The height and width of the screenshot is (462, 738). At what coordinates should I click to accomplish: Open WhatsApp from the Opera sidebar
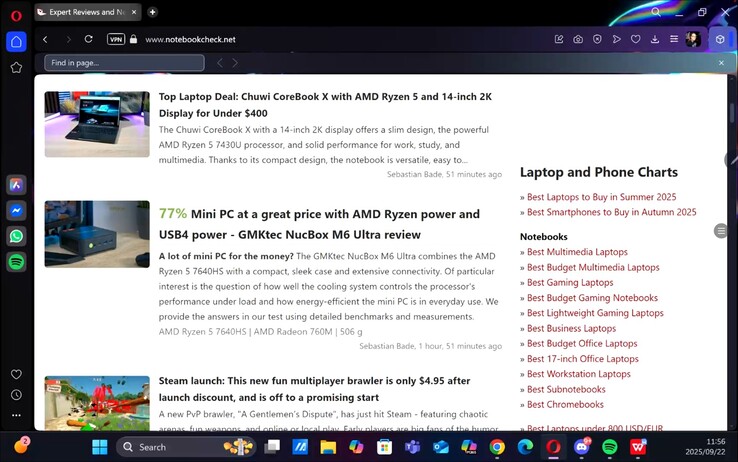click(16, 237)
